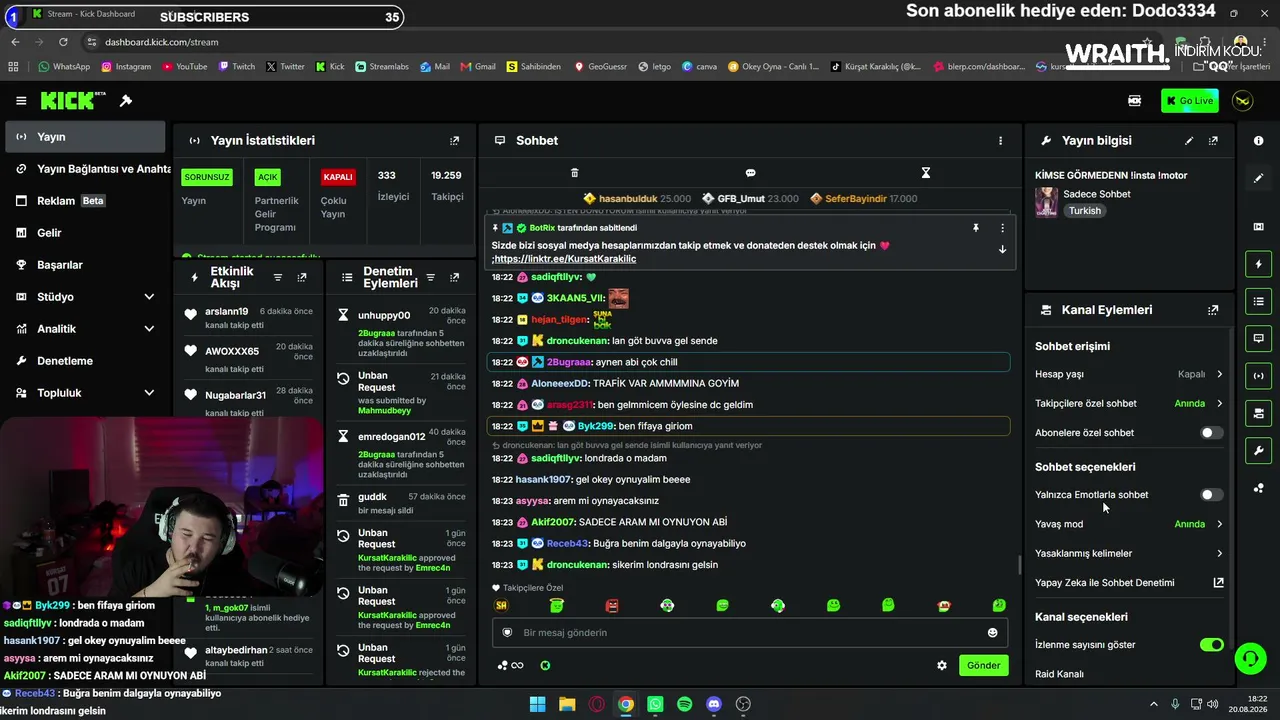This screenshot has height=720, width=1280.
Task: Expand the pinned message with the down arrow
Action: point(1002,250)
